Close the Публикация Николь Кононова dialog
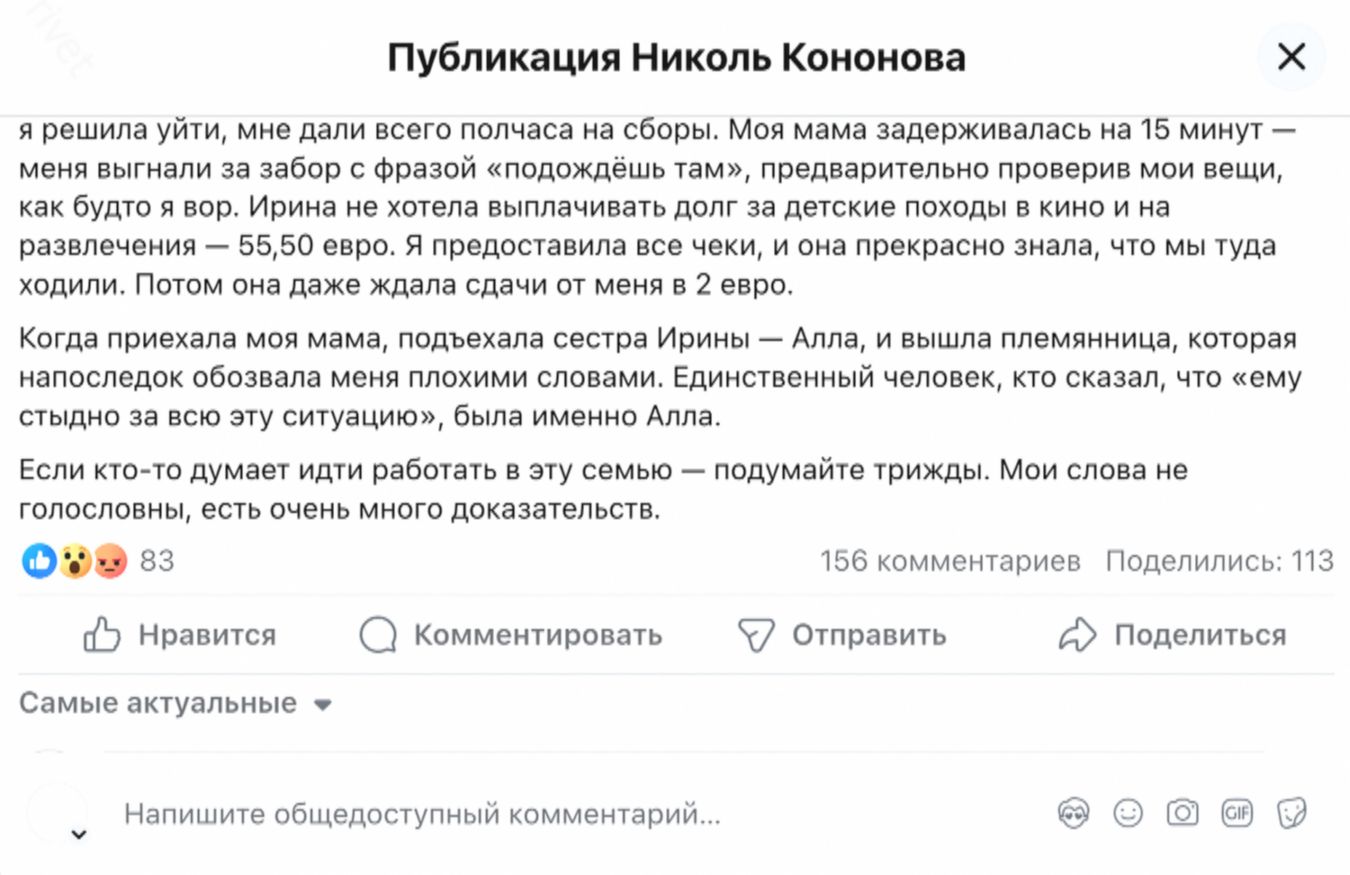This screenshot has width=1350, height=875. pyautogui.click(x=1292, y=58)
